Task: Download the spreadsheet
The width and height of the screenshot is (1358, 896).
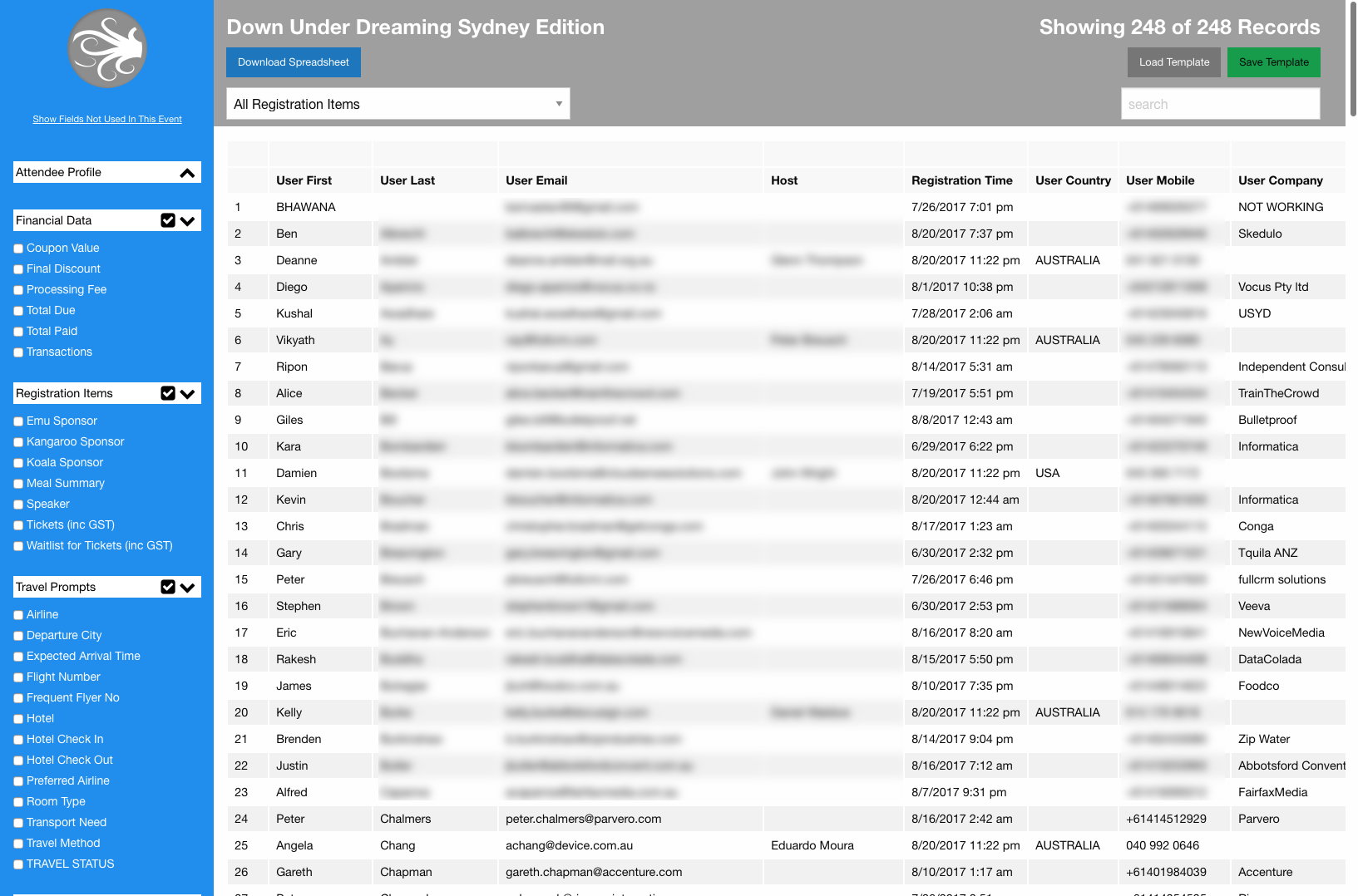Action: (294, 62)
